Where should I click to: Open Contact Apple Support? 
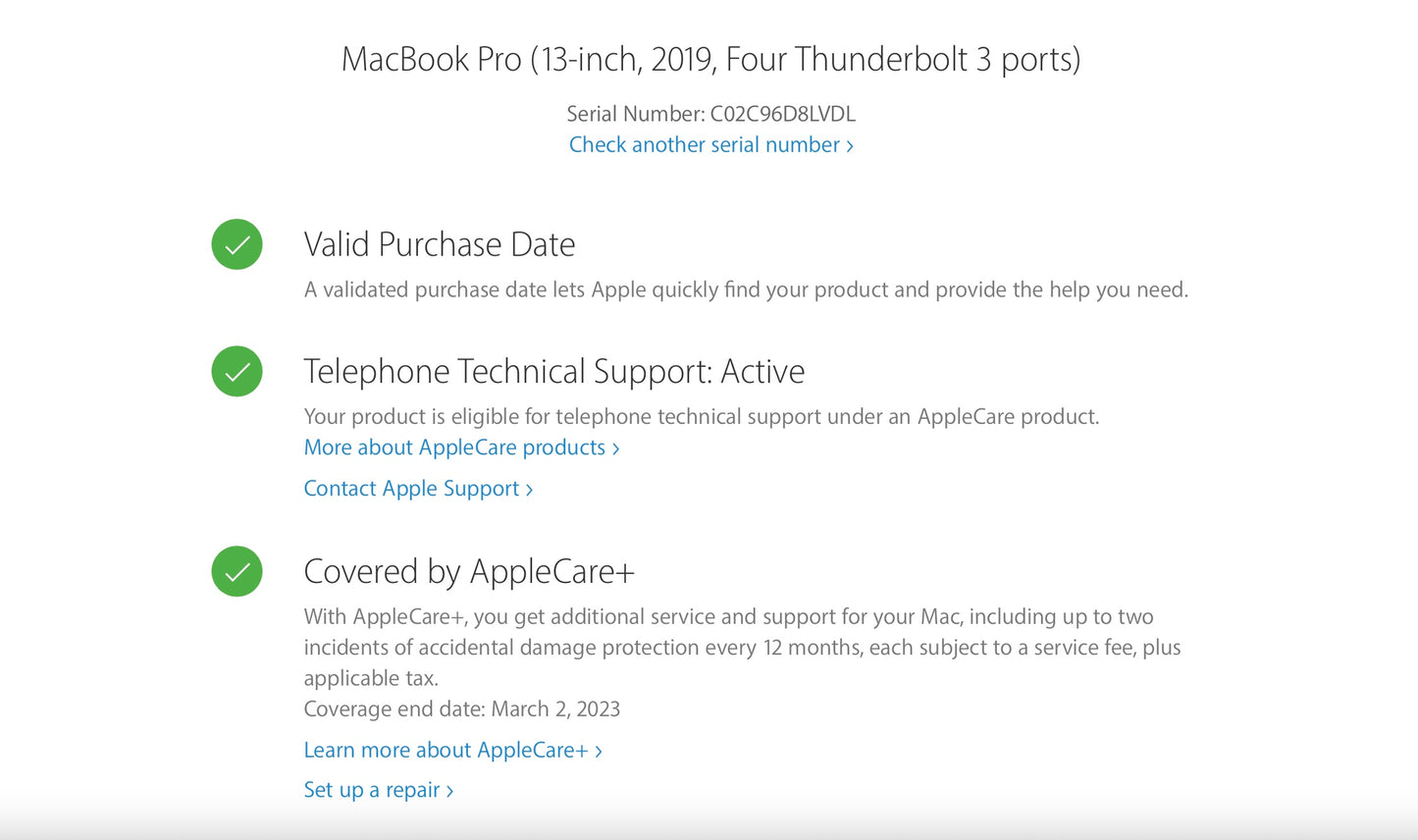pyautogui.click(x=410, y=489)
